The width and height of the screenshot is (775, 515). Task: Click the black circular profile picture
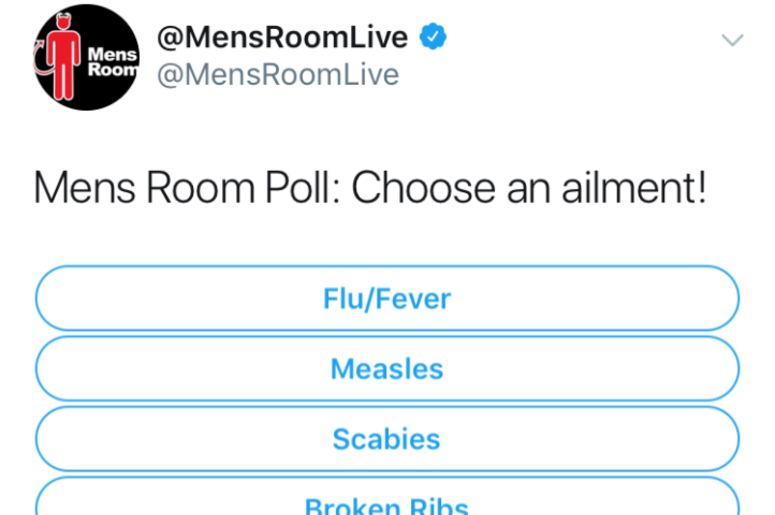tap(86, 57)
